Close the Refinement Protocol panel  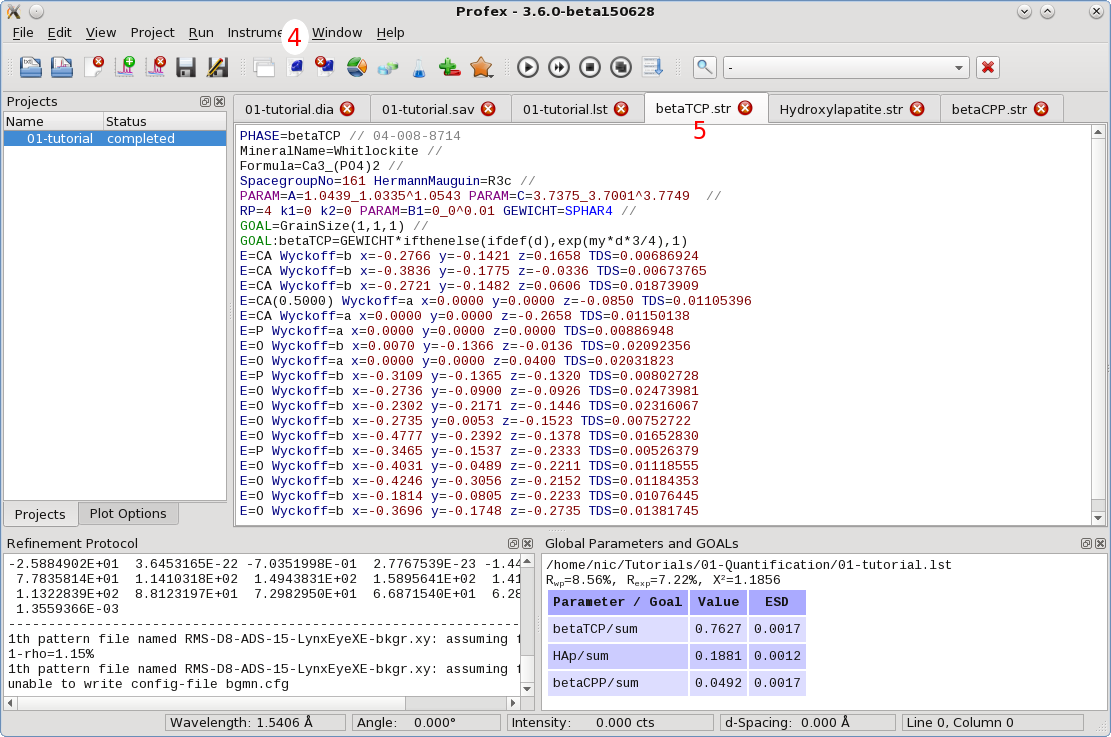click(528, 544)
